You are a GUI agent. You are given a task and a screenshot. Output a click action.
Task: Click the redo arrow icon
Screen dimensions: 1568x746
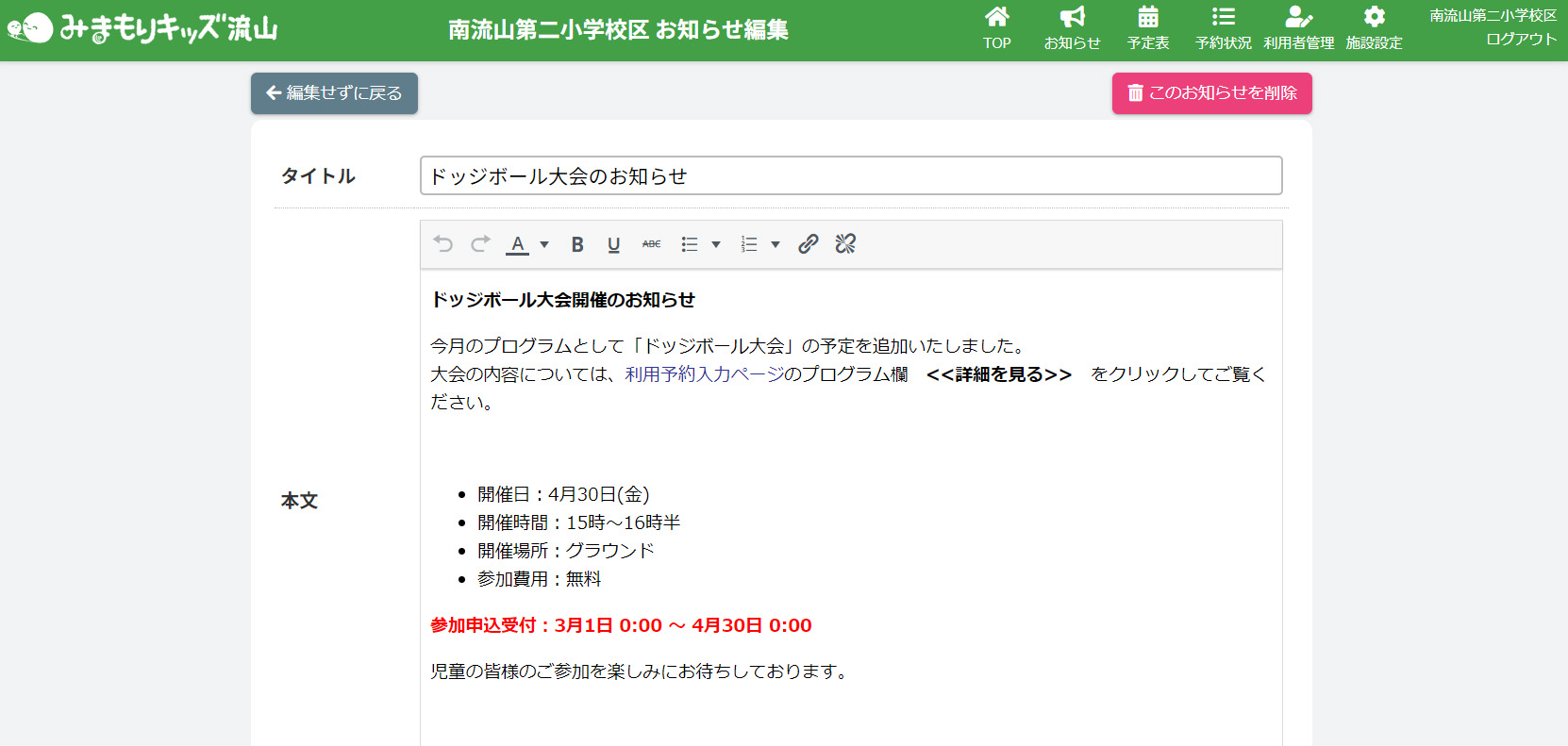pyautogui.click(x=480, y=244)
